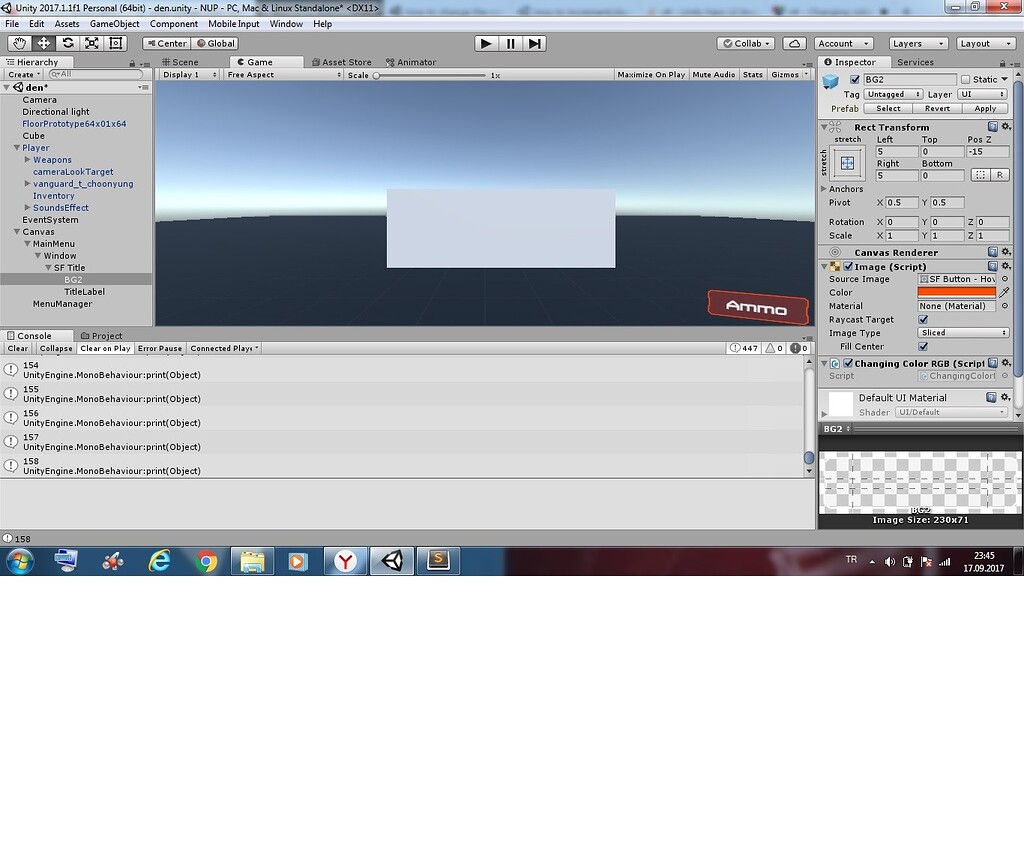Activate the Scale tool
This screenshot has width=1024, height=848.
pyautogui.click(x=91, y=43)
